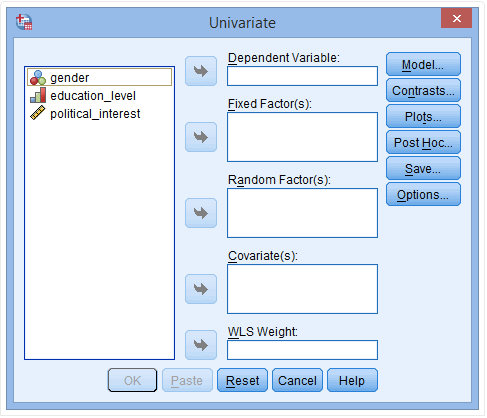Click the Reset button

tap(242, 380)
